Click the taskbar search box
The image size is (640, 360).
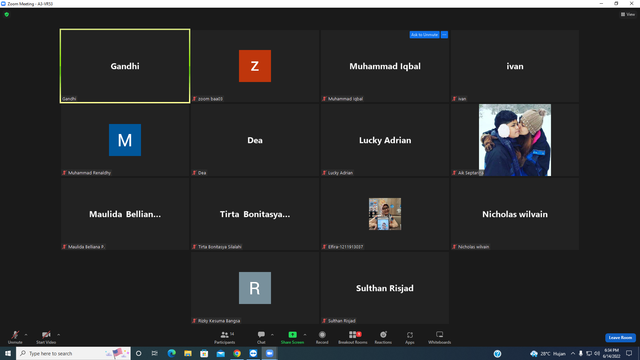pos(73,353)
